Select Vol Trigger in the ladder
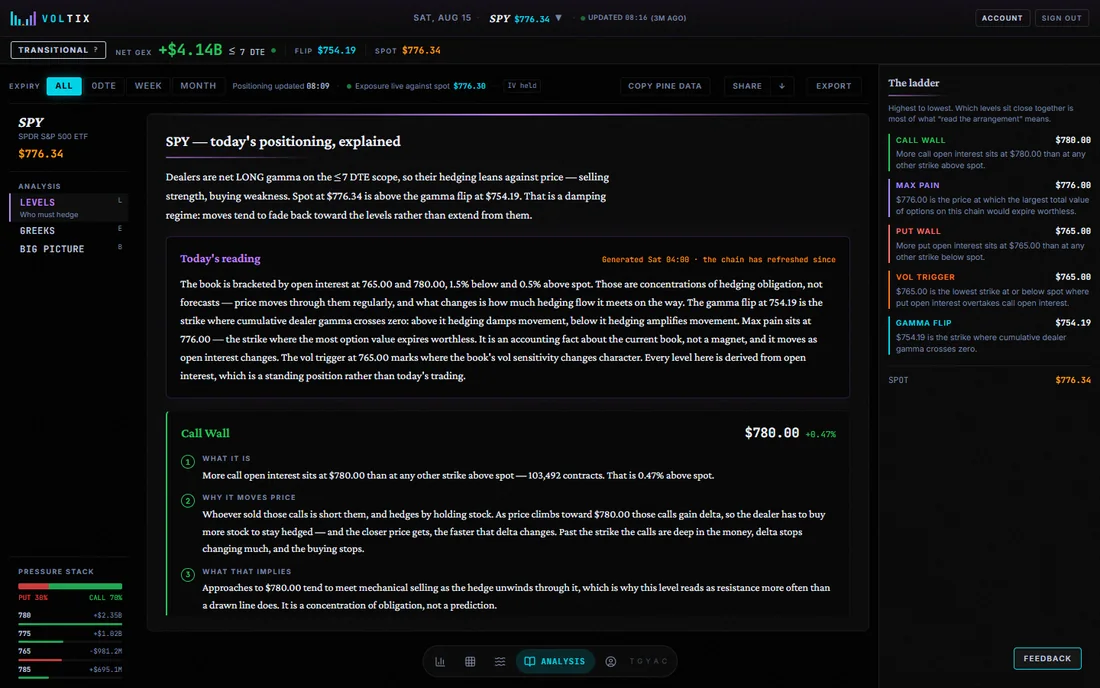Image resolution: width=1100 pixels, height=688 pixels. point(989,290)
